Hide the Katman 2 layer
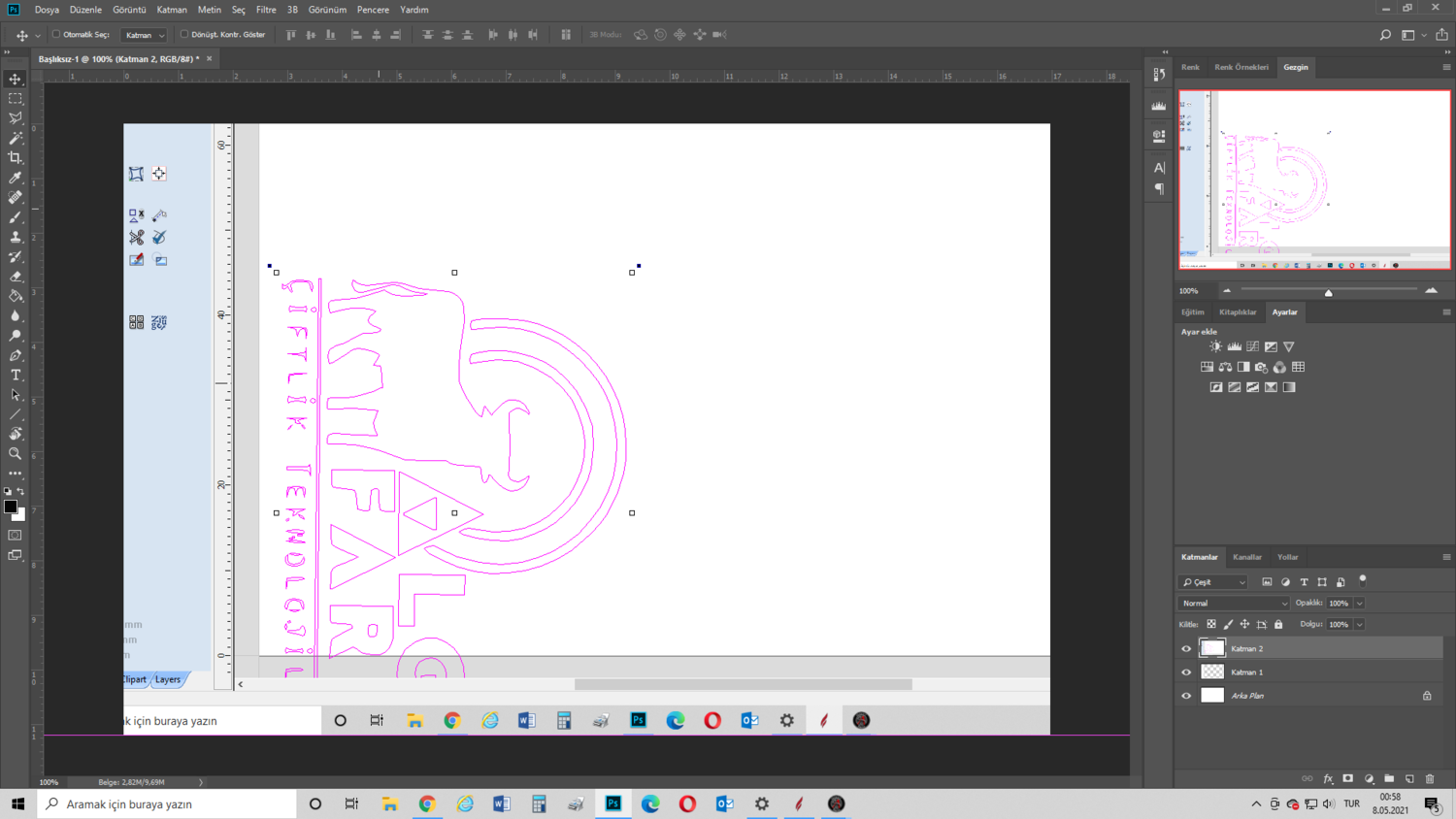The width and height of the screenshot is (1456, 819). pos(1186,648)
